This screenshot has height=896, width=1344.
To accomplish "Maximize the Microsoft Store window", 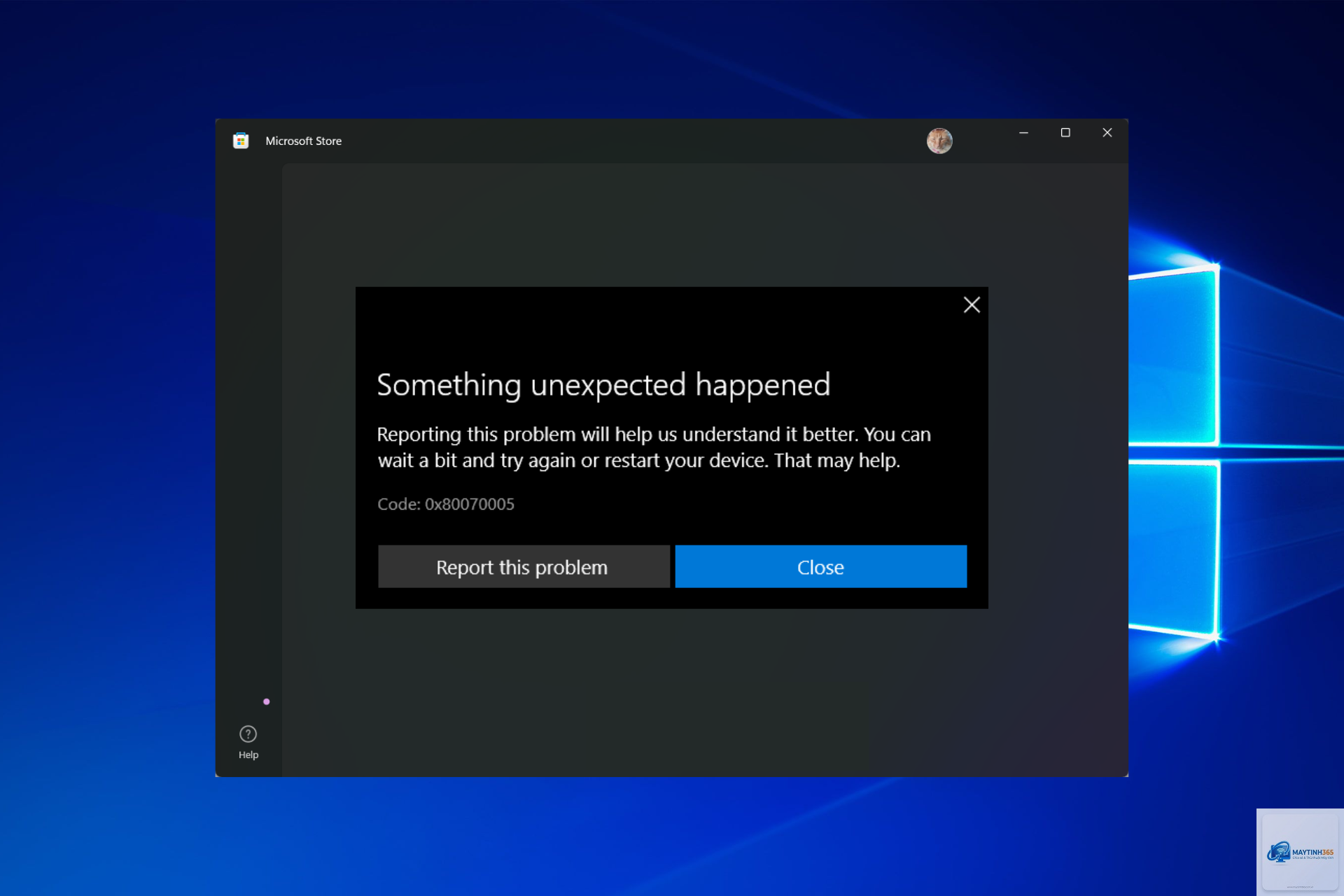I will coord(1065,133).
